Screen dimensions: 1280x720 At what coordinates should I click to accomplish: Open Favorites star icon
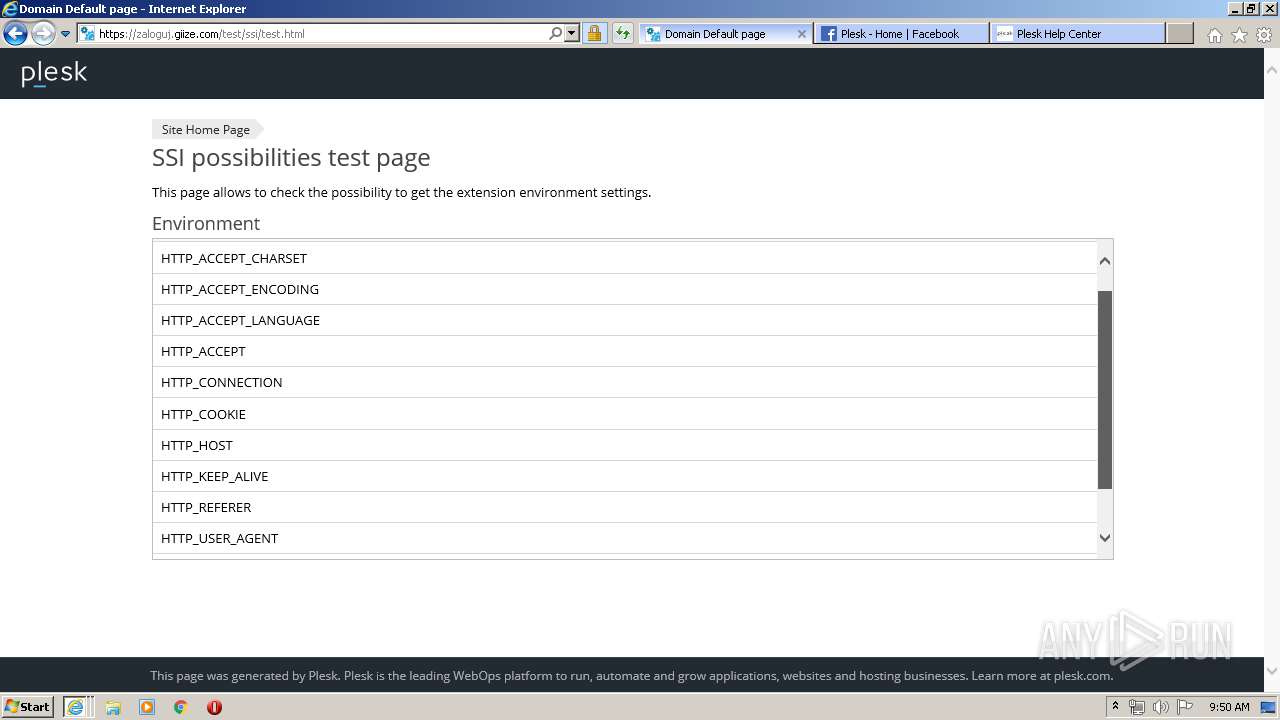[1239, 35]
